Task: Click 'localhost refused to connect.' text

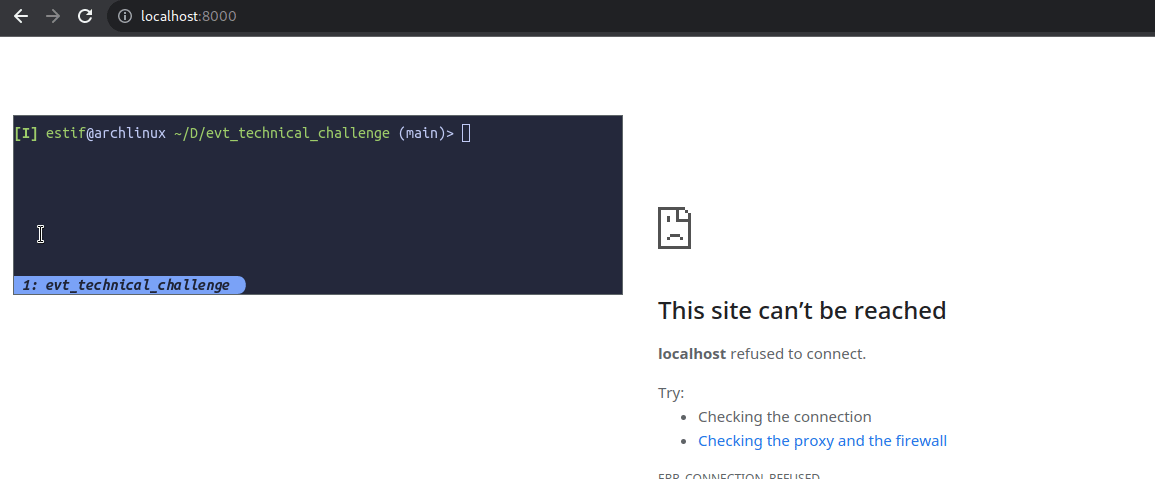Action: [762, 354]
